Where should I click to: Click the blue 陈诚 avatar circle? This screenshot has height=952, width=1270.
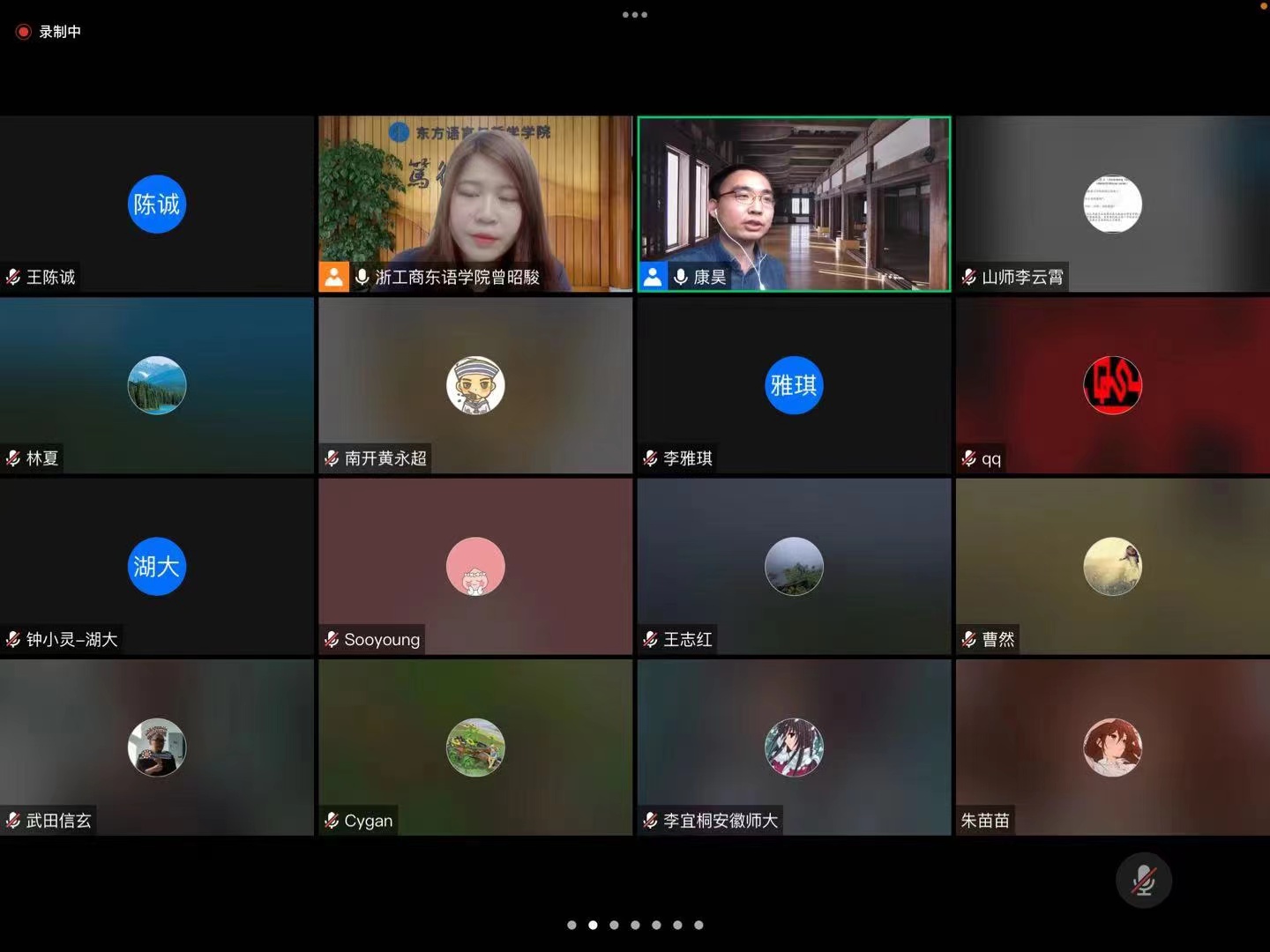point(157,205)
